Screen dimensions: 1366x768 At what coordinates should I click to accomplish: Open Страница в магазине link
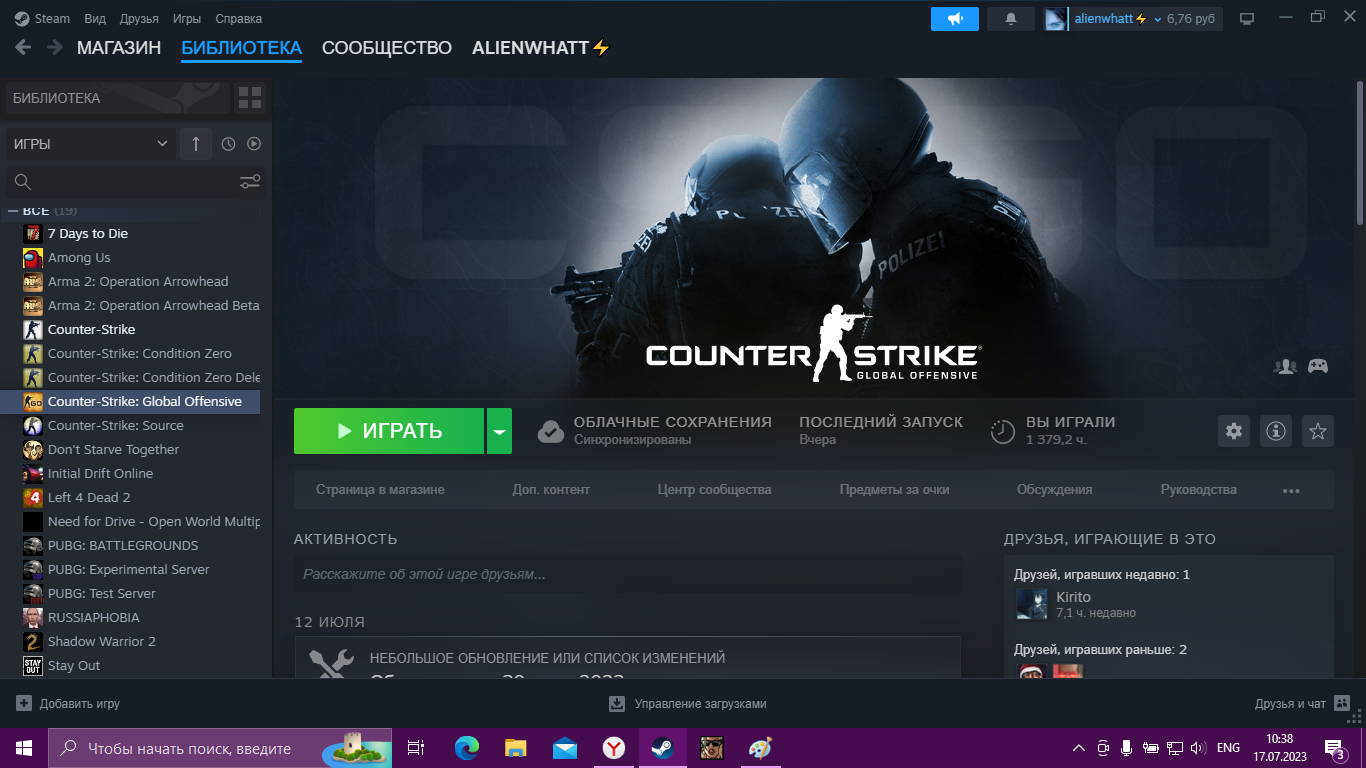(x=380, y=490)
